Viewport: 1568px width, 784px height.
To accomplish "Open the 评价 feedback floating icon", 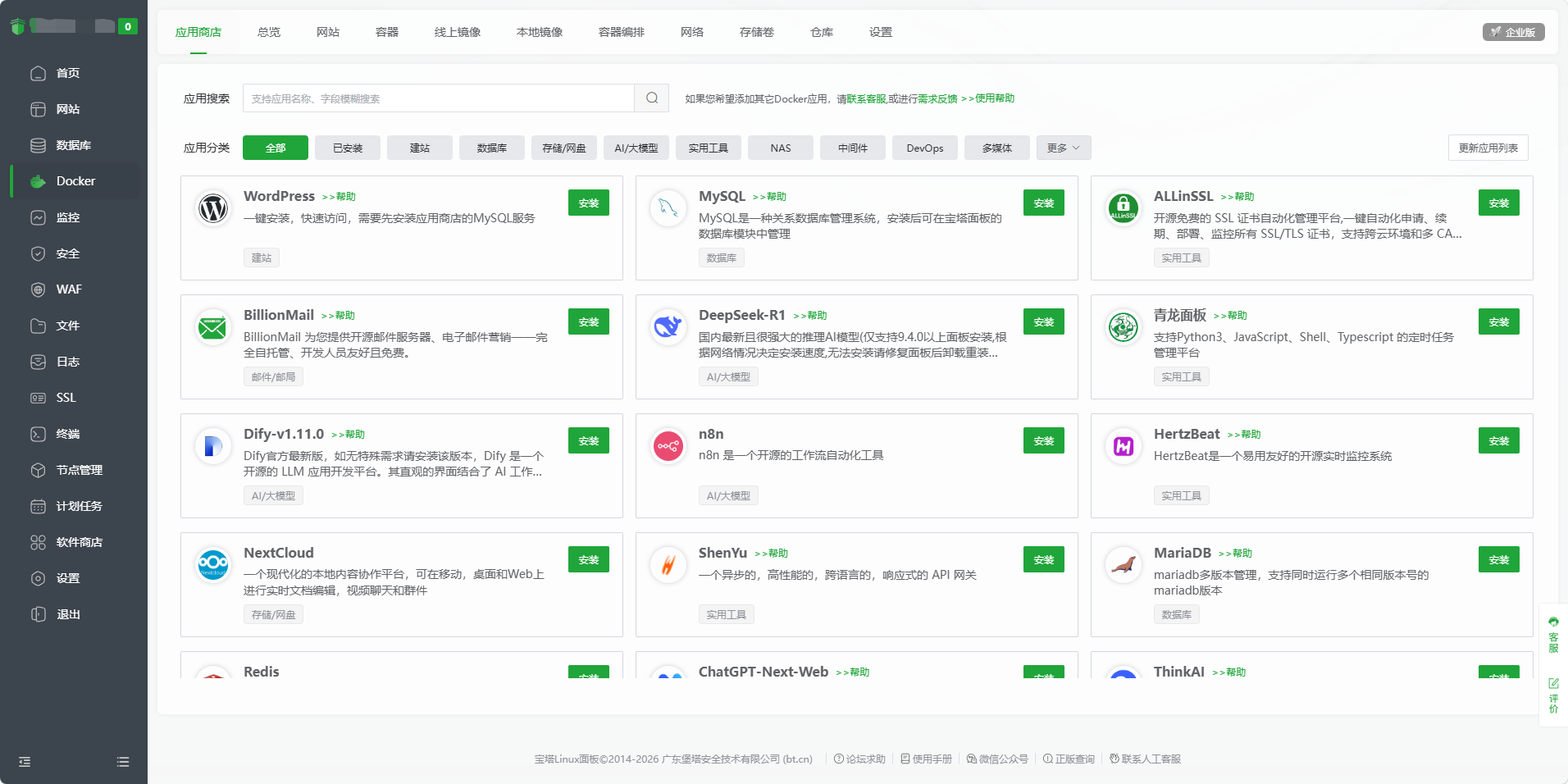I will click(x=1553, y=695).
